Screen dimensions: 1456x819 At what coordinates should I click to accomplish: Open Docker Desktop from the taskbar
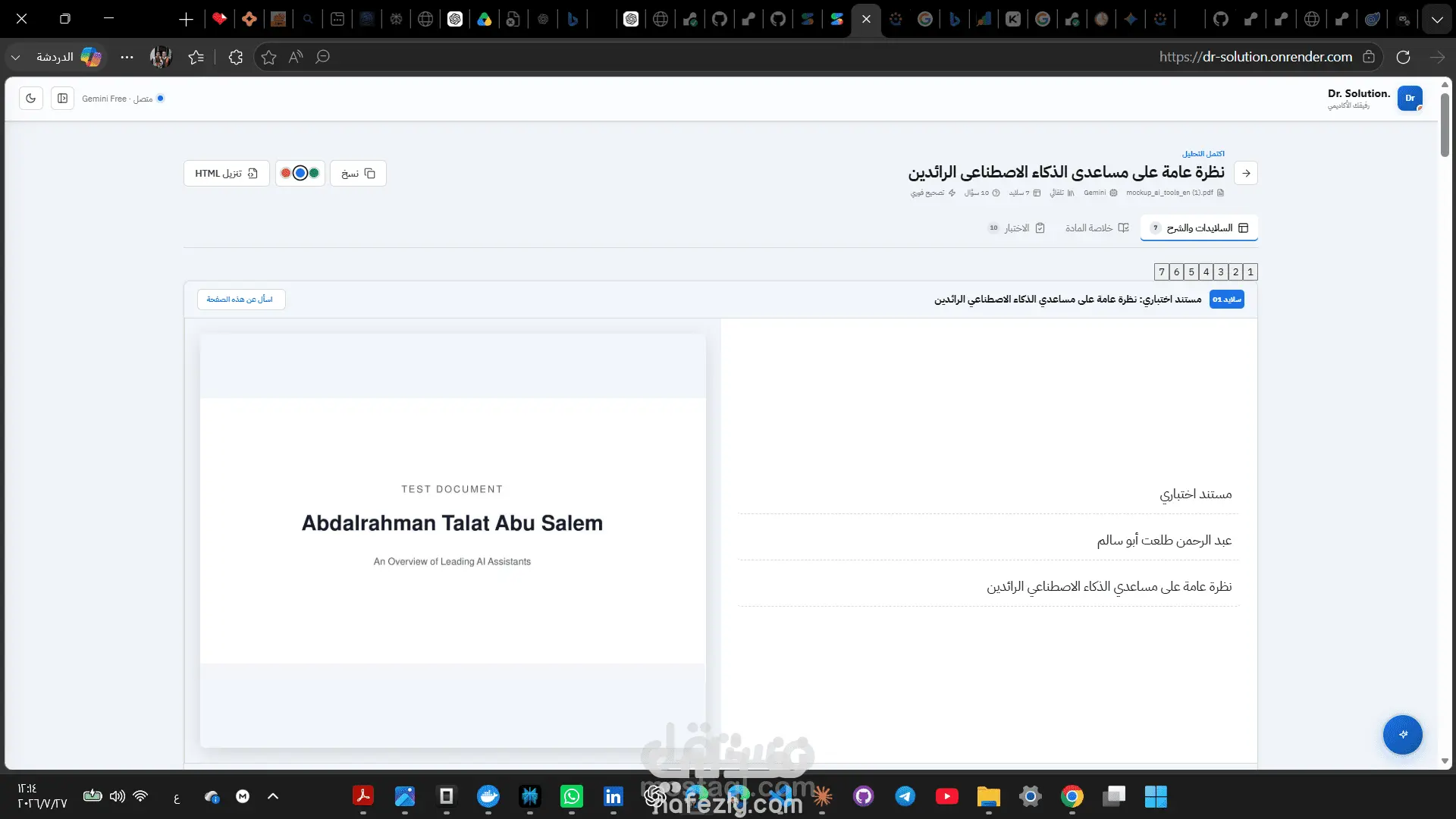point(488,796)
